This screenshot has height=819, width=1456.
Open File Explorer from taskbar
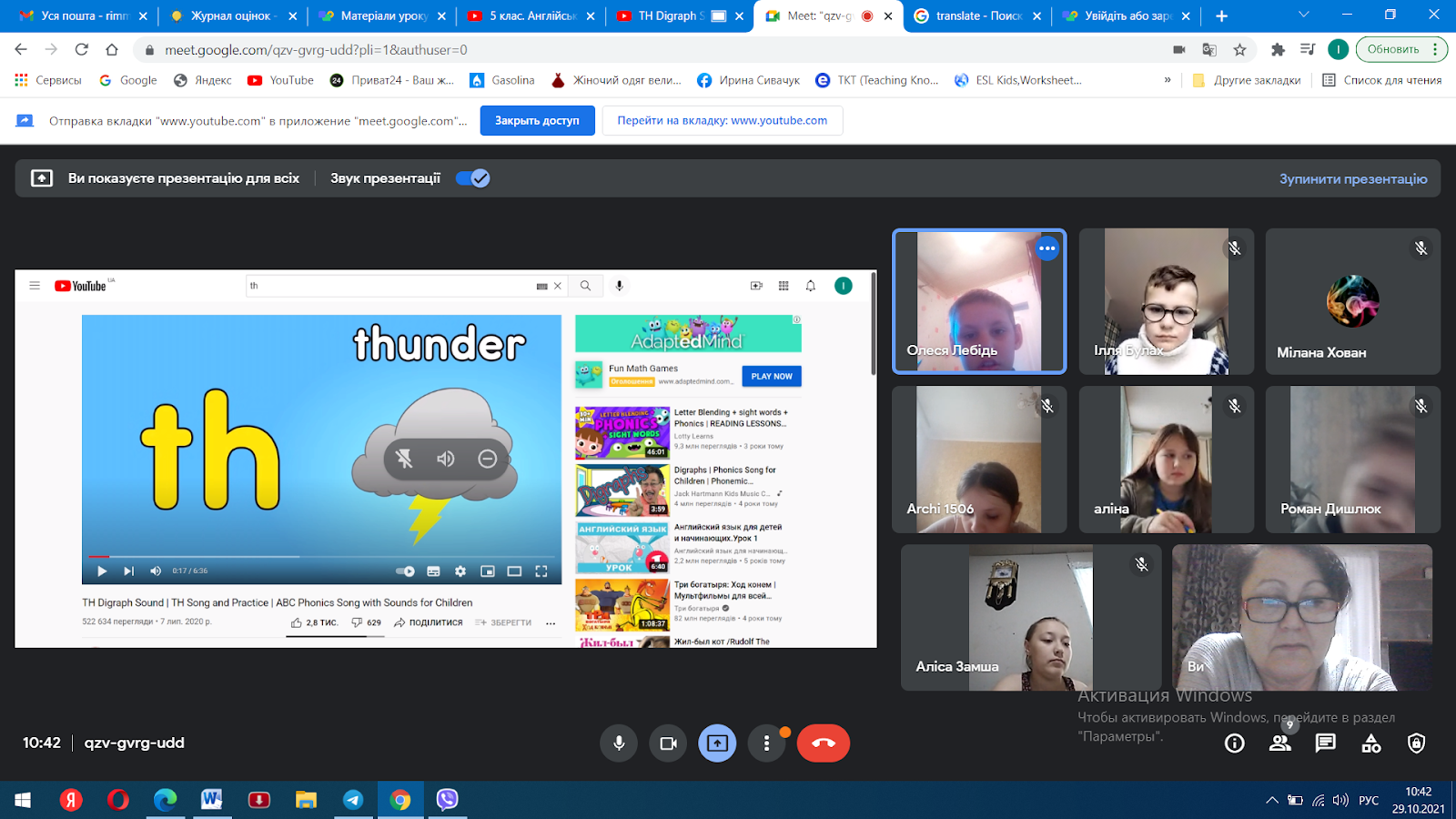click(306, 800)
